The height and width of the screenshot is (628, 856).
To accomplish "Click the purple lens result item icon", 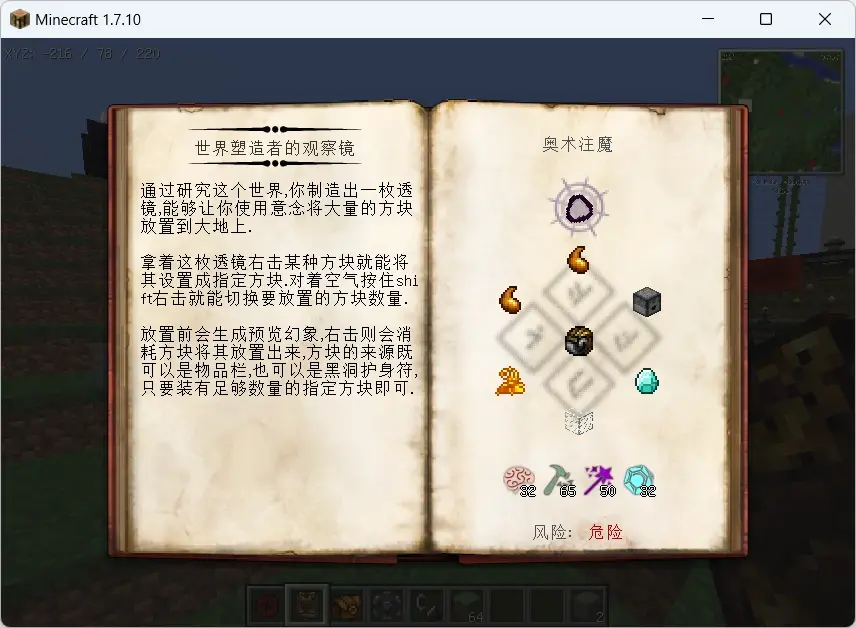I will 579,208.
